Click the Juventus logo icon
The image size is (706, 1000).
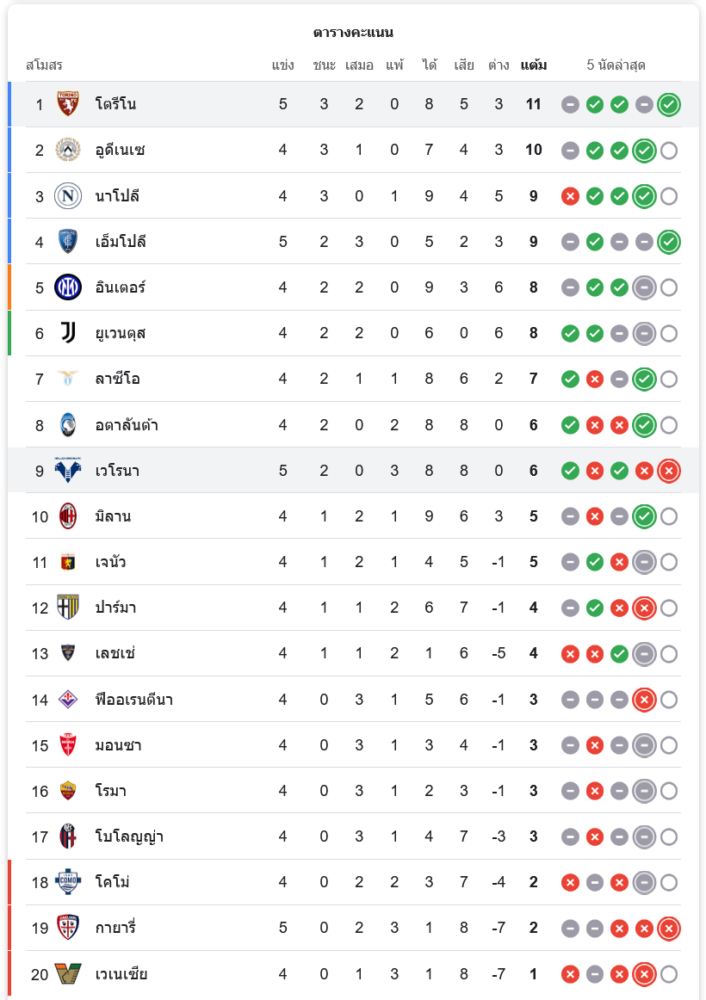coord(68,333)
